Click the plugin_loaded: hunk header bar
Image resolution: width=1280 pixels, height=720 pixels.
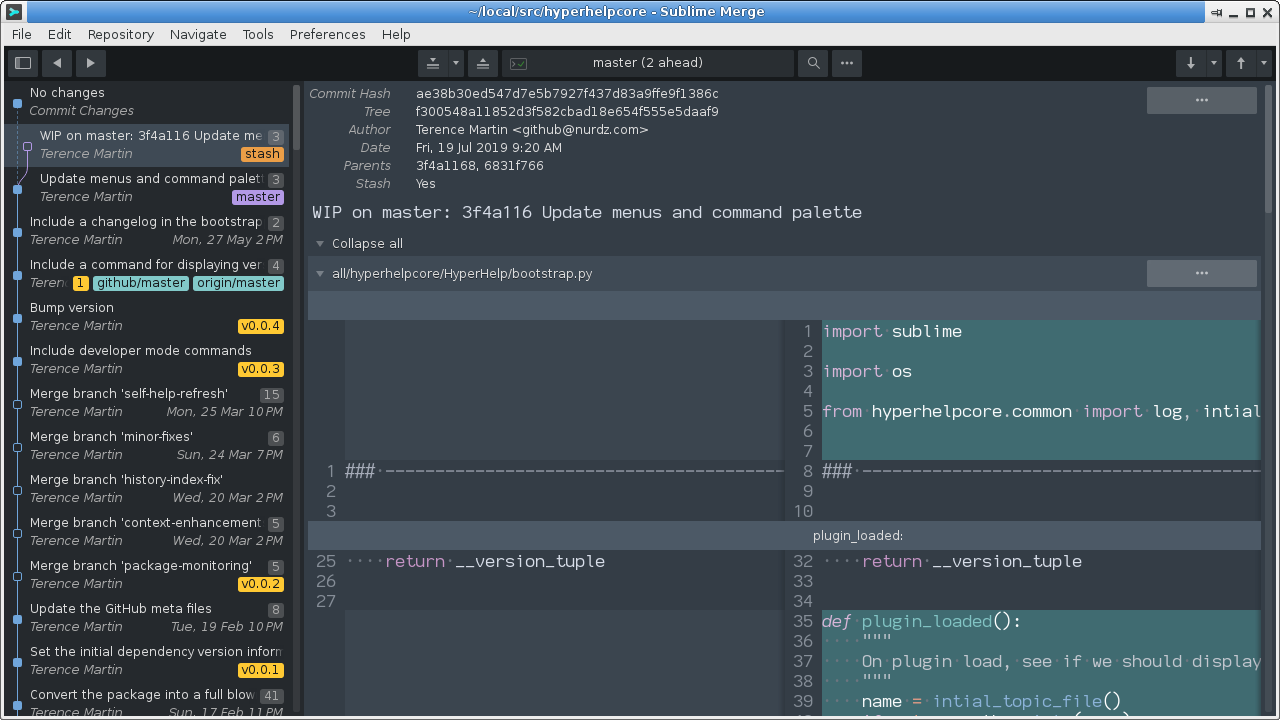coord(784,535)
